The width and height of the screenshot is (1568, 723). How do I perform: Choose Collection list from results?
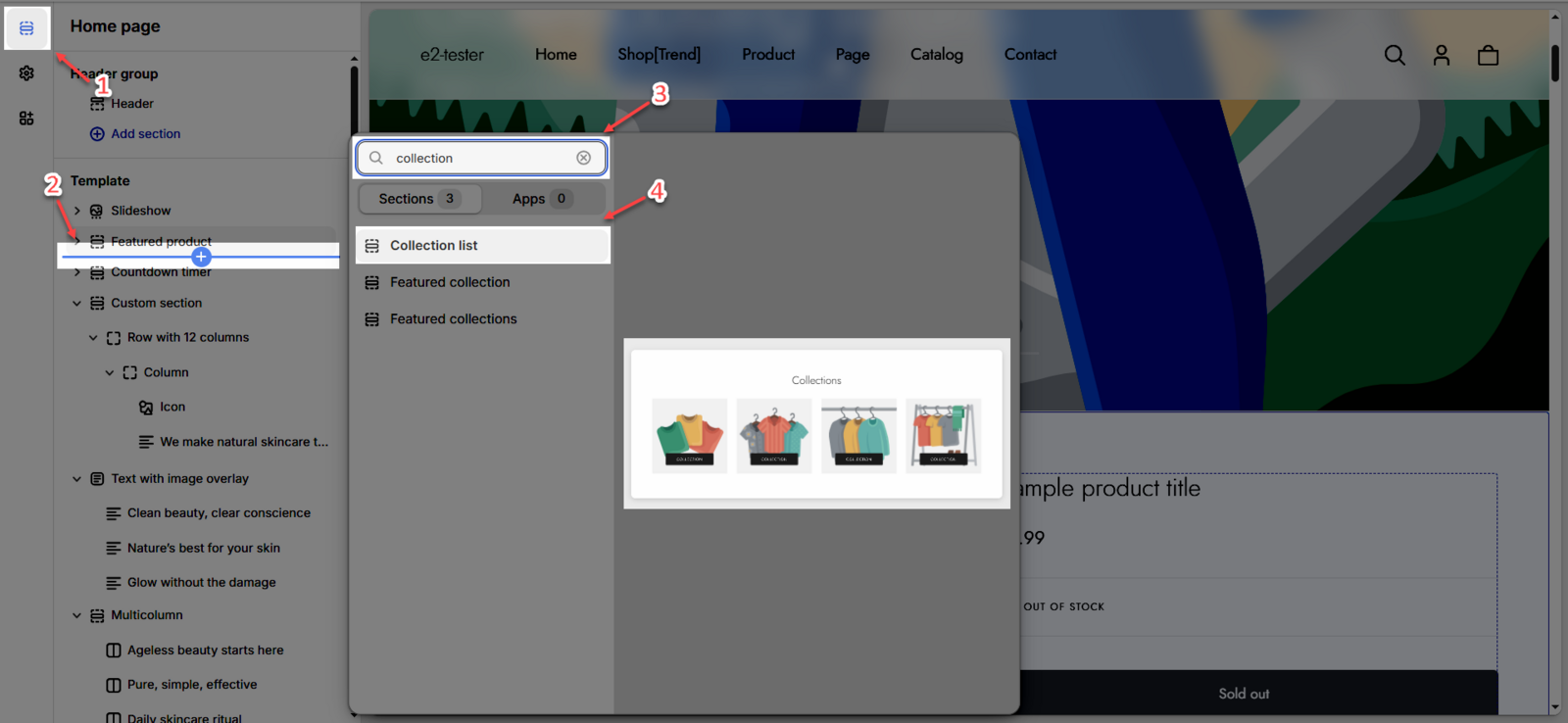pos(481,246)
